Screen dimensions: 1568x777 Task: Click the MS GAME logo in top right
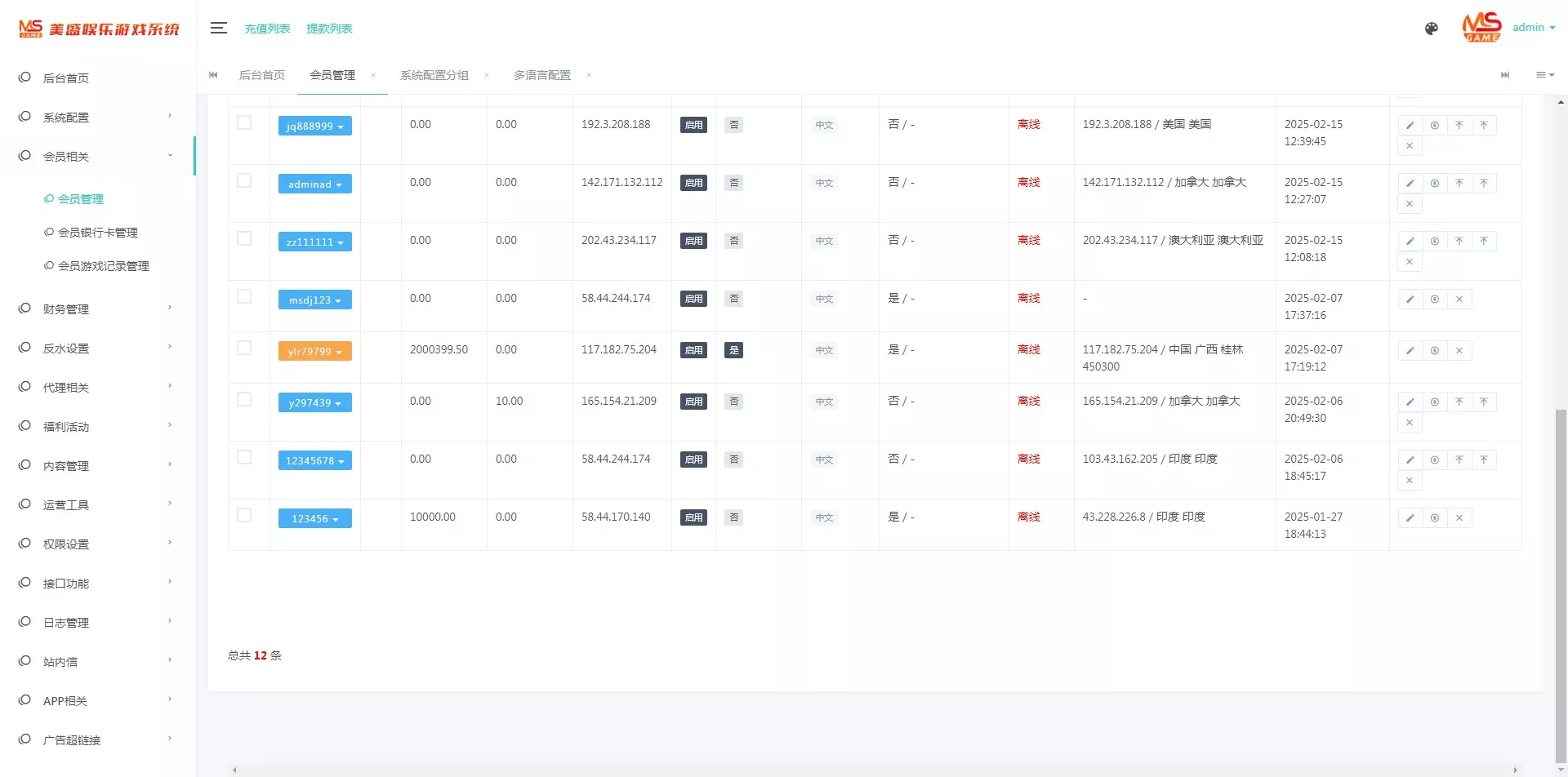1481,27
